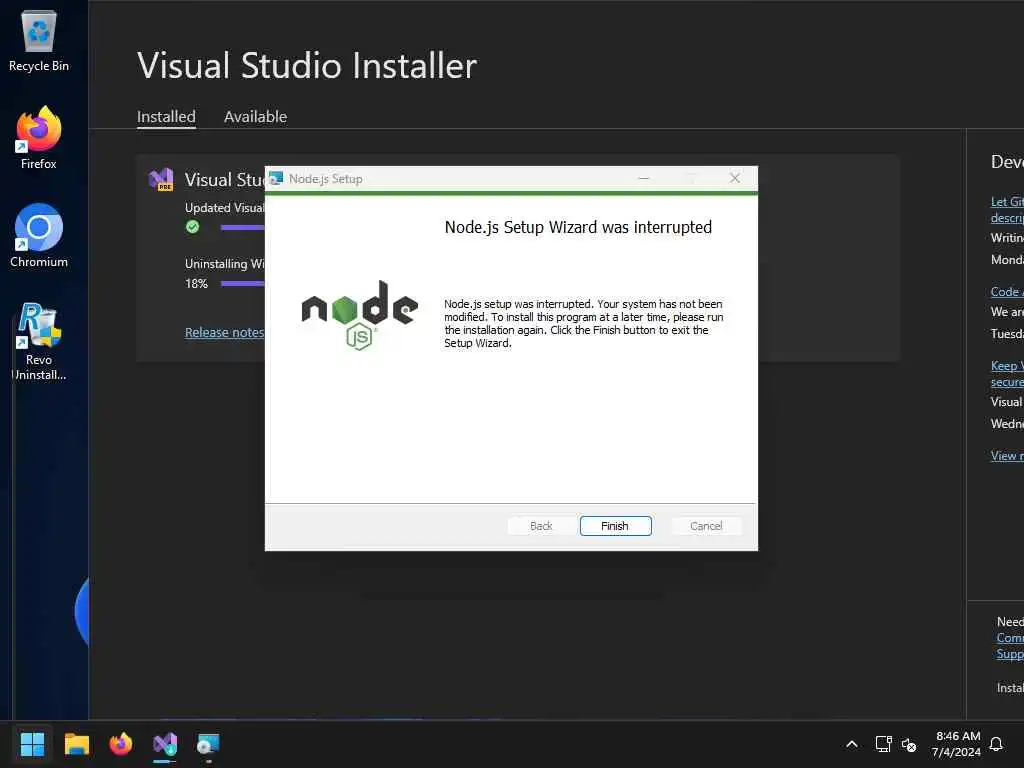Open the 'Let Git' news article link
The image size is (1024, 768).
1007,210
